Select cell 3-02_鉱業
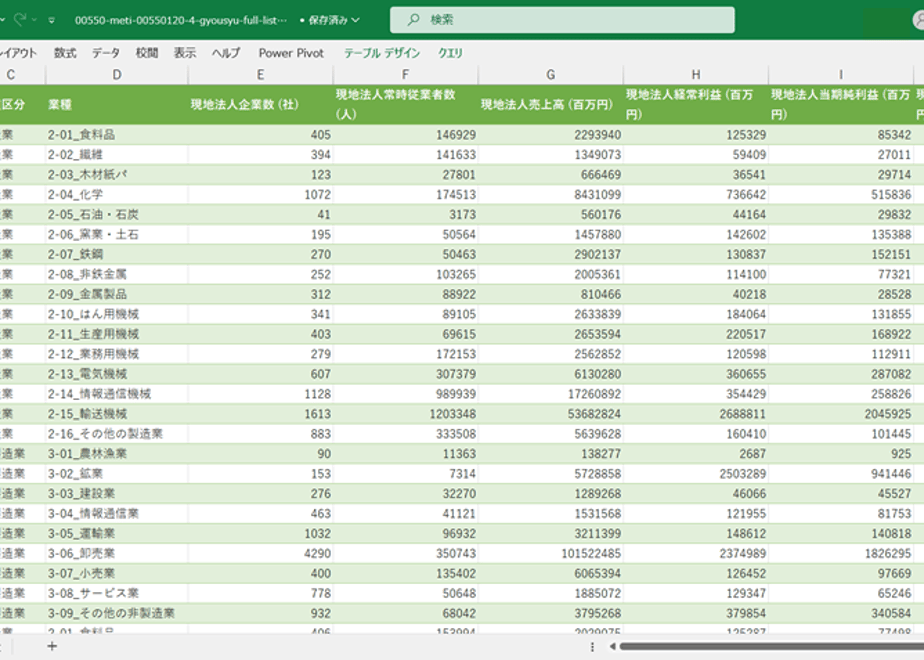The height and width of the screenshot is (660, 924). point(117,474)
